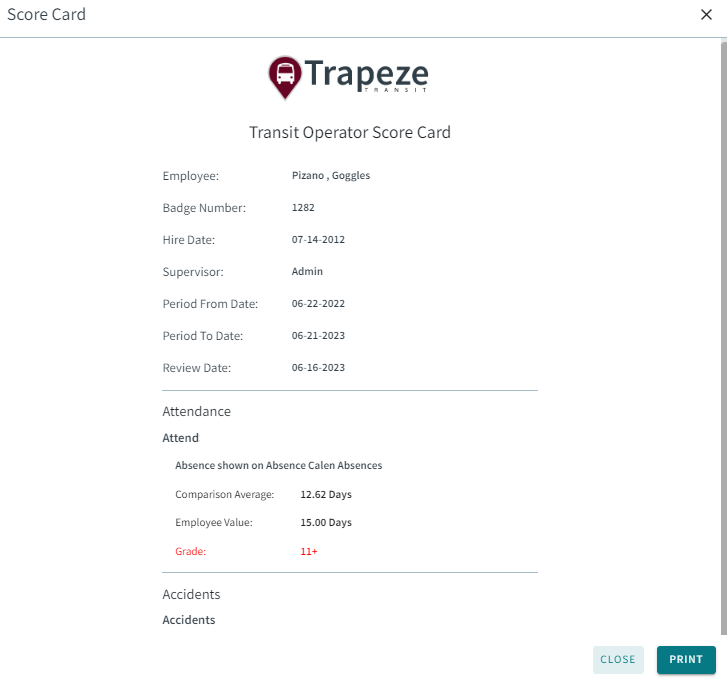727x685 pixels.
Task: Click the employee value 15.00 Days
Action: [326, 523]
